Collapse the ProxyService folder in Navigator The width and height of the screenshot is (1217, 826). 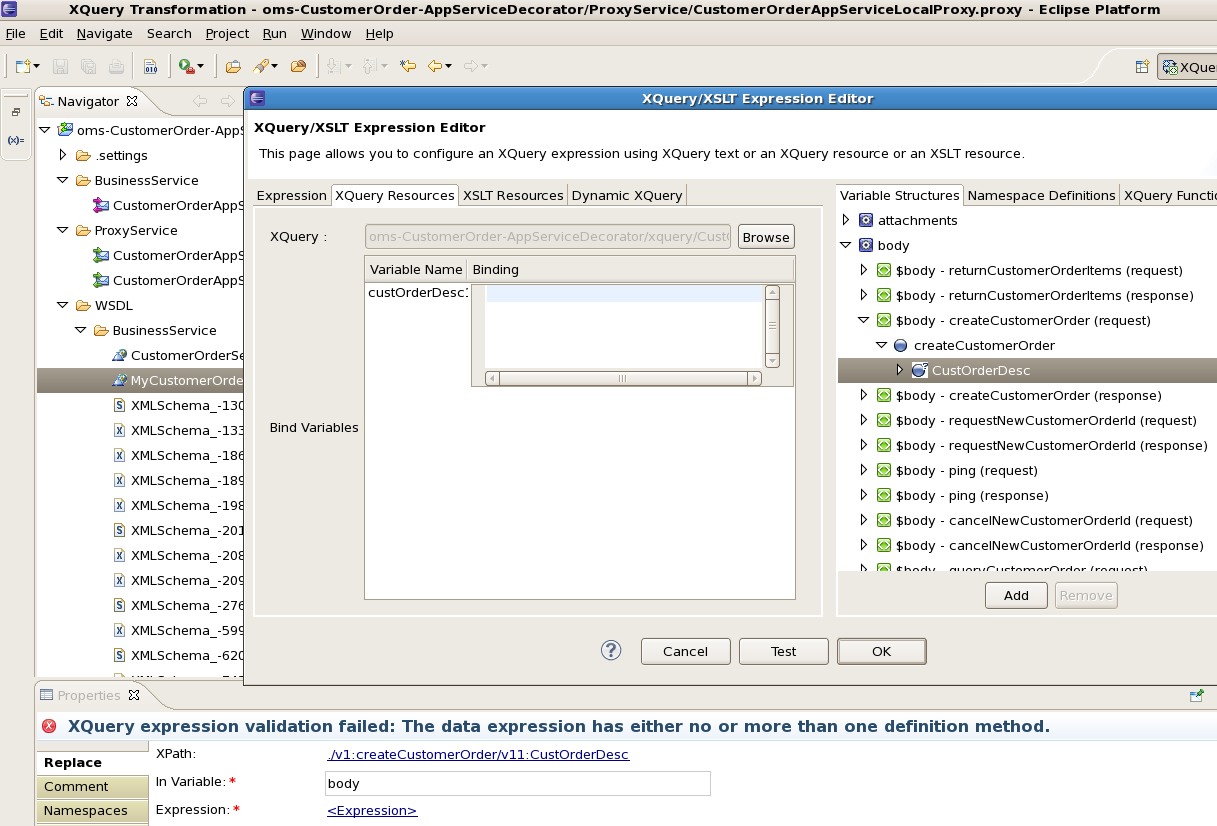[x=62, y=230]
